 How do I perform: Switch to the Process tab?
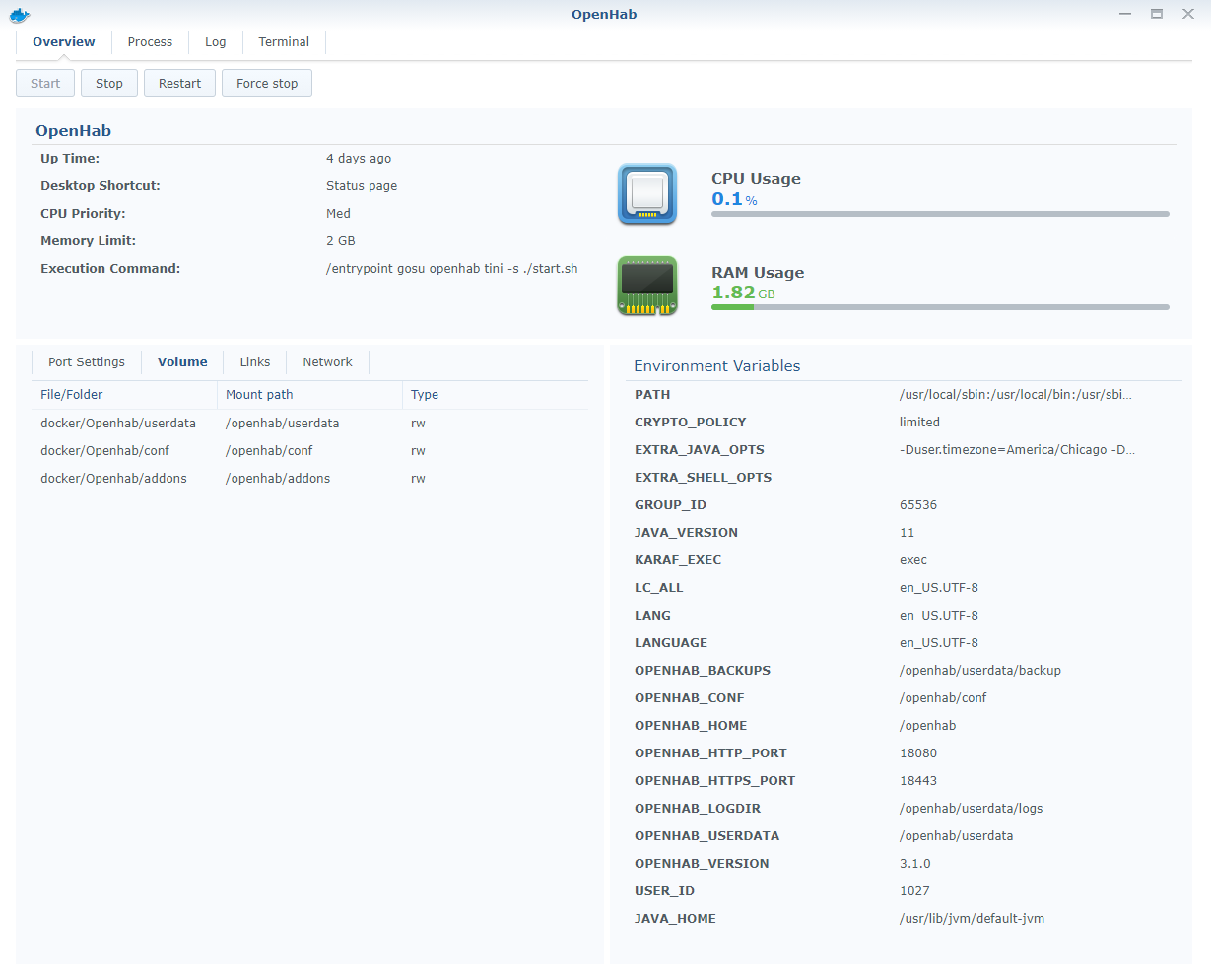point(150,42)
